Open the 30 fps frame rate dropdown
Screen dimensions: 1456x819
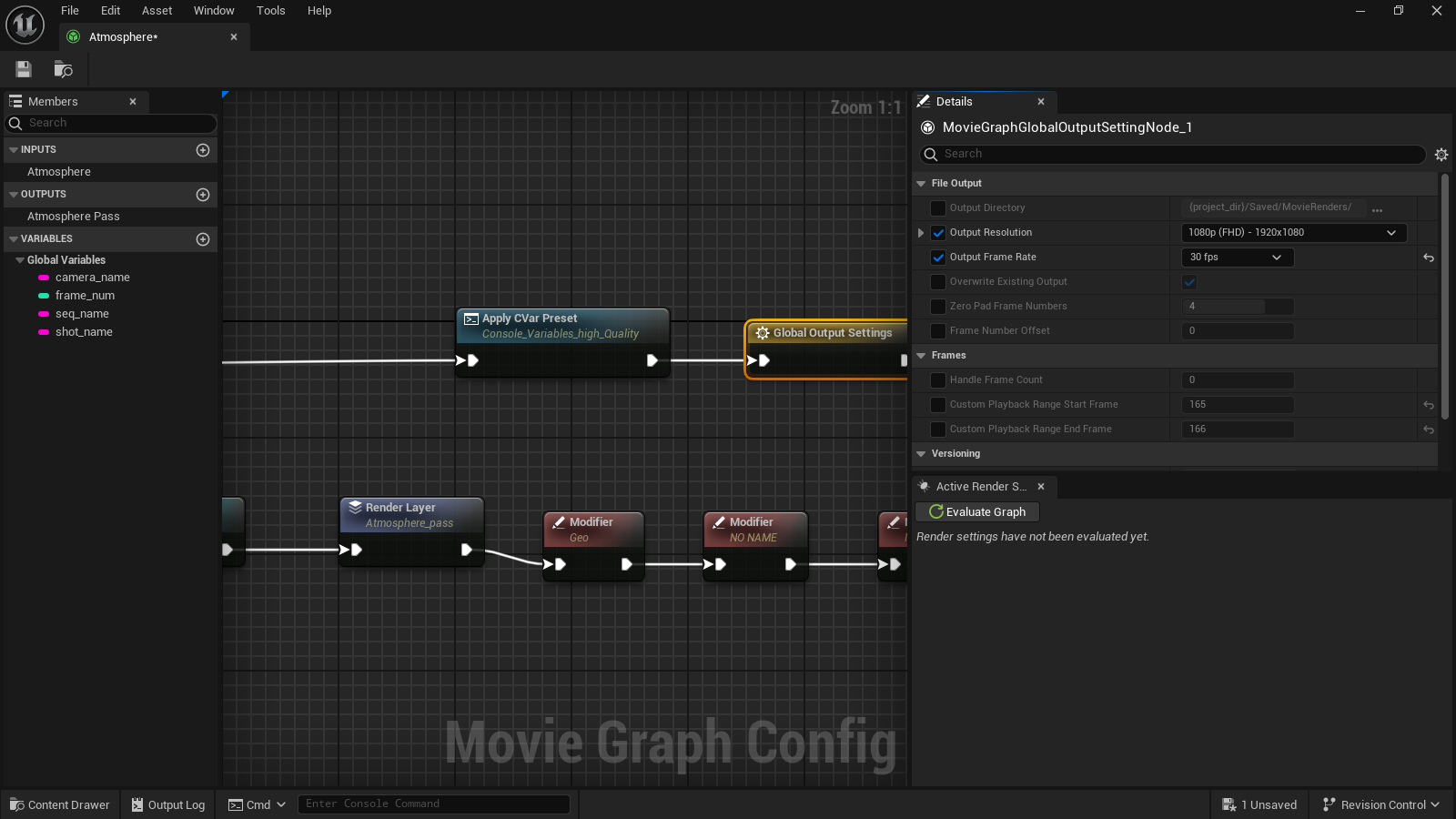(x=1238, y=258)
